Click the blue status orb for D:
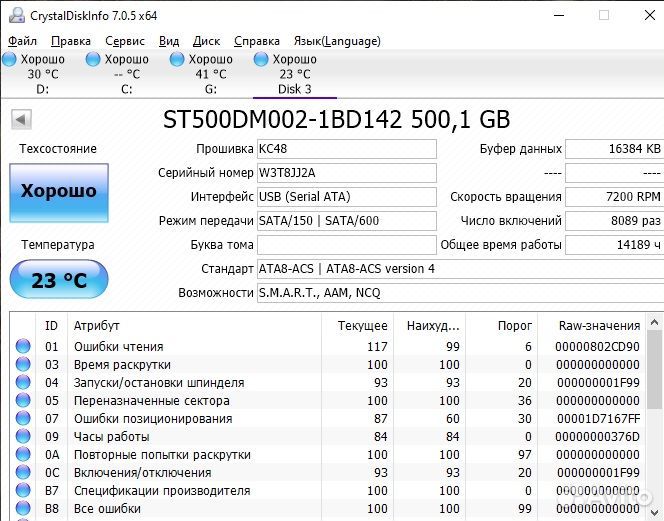Viewport: 664px width, 521px height. point(9,59)
